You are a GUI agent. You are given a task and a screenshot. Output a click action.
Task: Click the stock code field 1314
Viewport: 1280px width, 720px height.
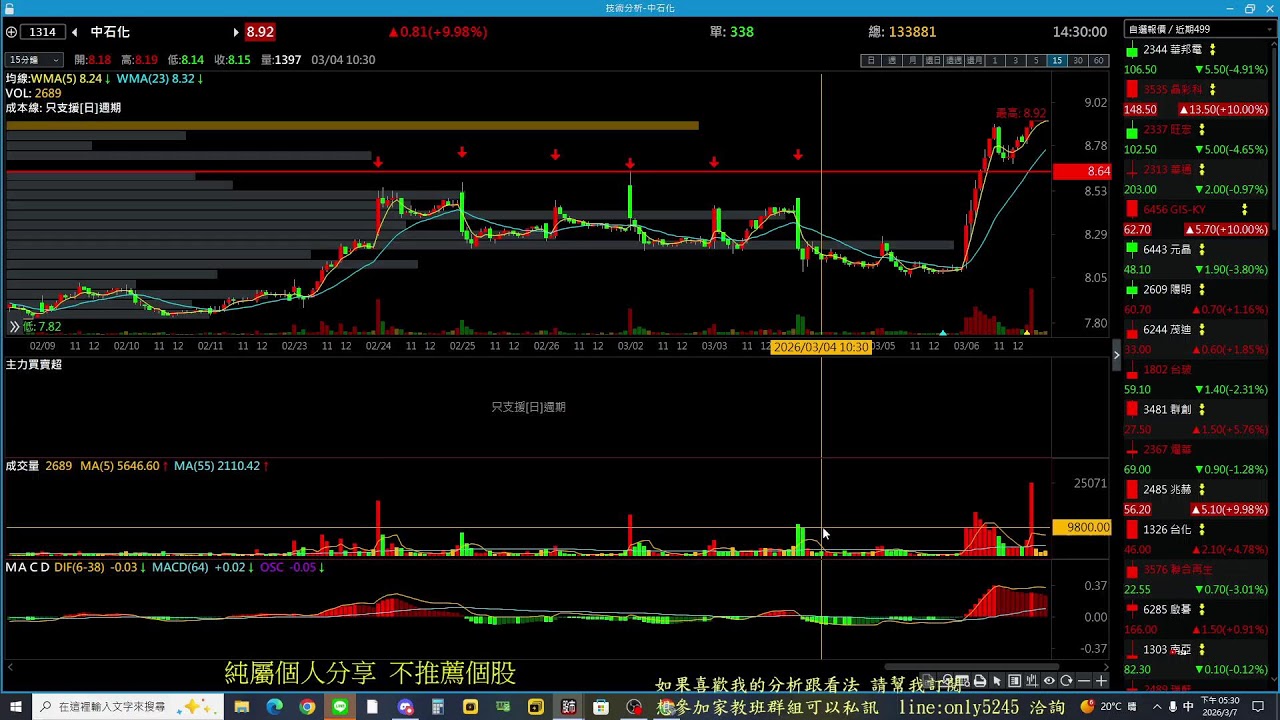pos(43,32)
